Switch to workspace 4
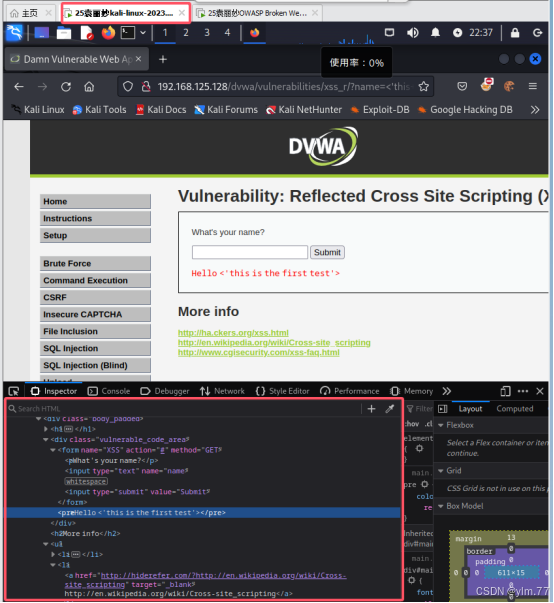 (228, 33)
